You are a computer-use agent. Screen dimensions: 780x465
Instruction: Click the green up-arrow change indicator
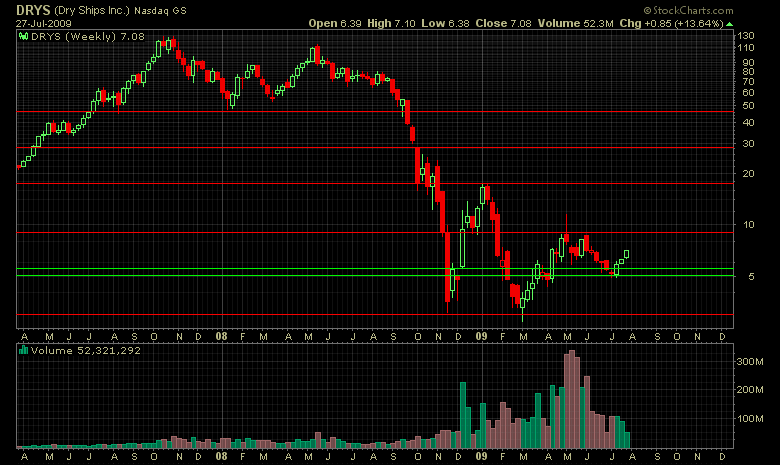729,24
